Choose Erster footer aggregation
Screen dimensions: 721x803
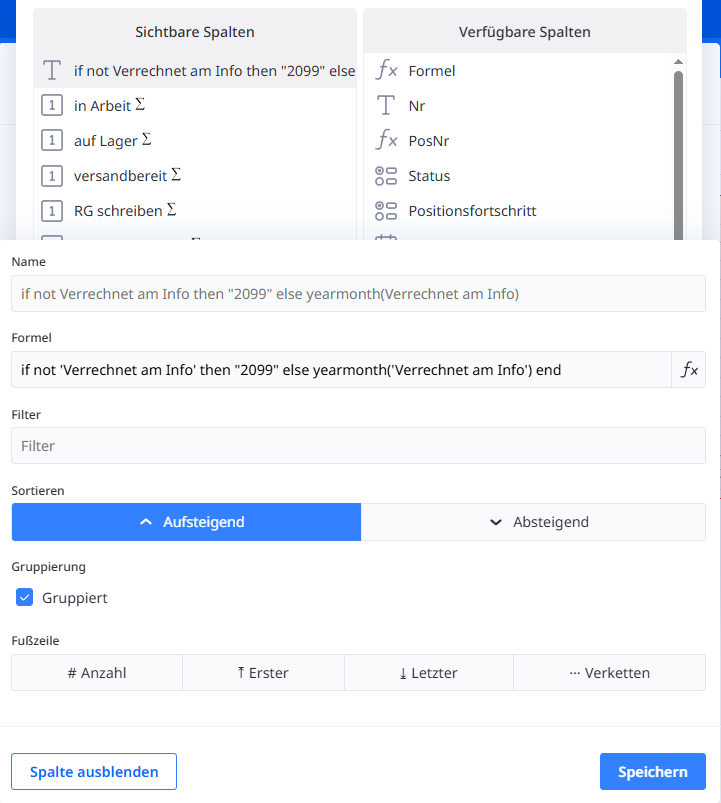[263, 673]
